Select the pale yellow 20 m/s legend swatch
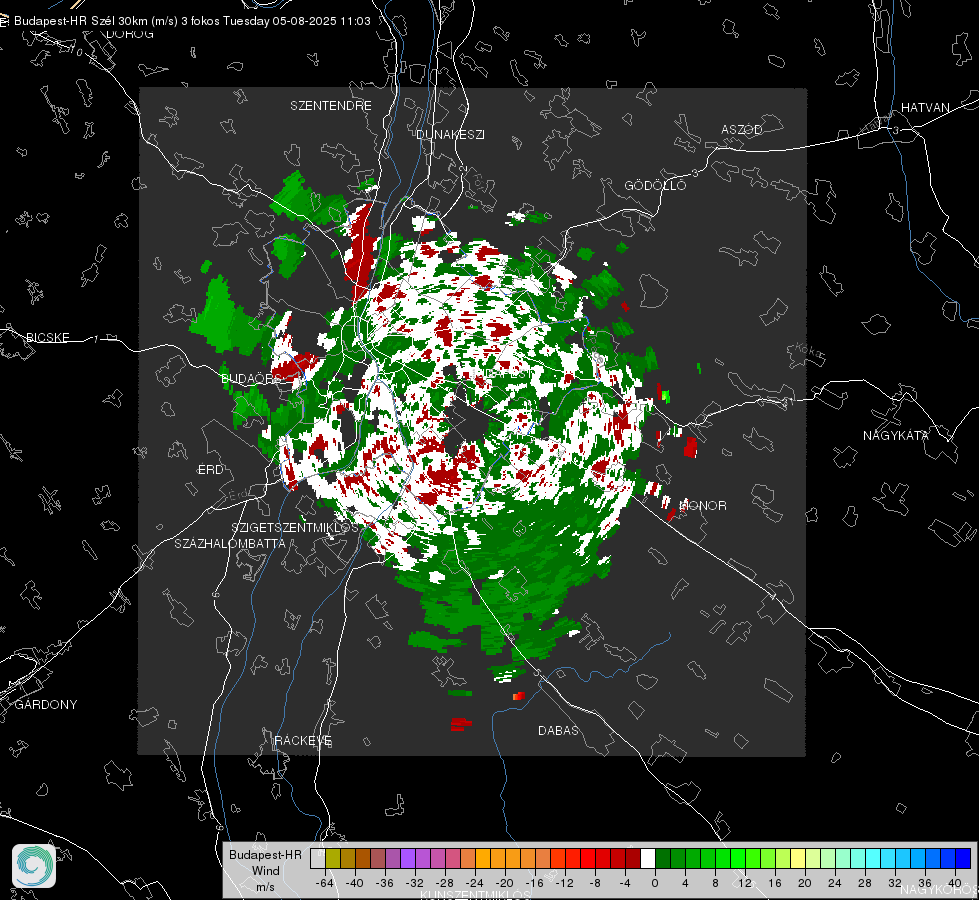This screenshot has height=900, width=979. click(799, 859)
